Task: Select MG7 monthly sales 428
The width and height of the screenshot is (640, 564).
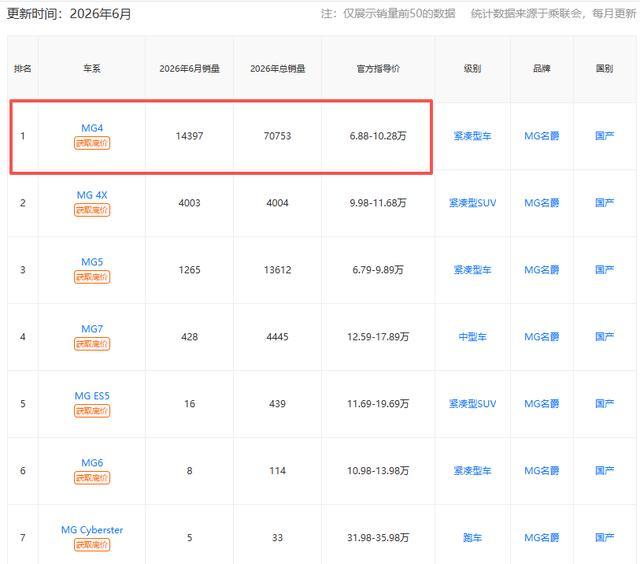Action: (x=189, y=337)
